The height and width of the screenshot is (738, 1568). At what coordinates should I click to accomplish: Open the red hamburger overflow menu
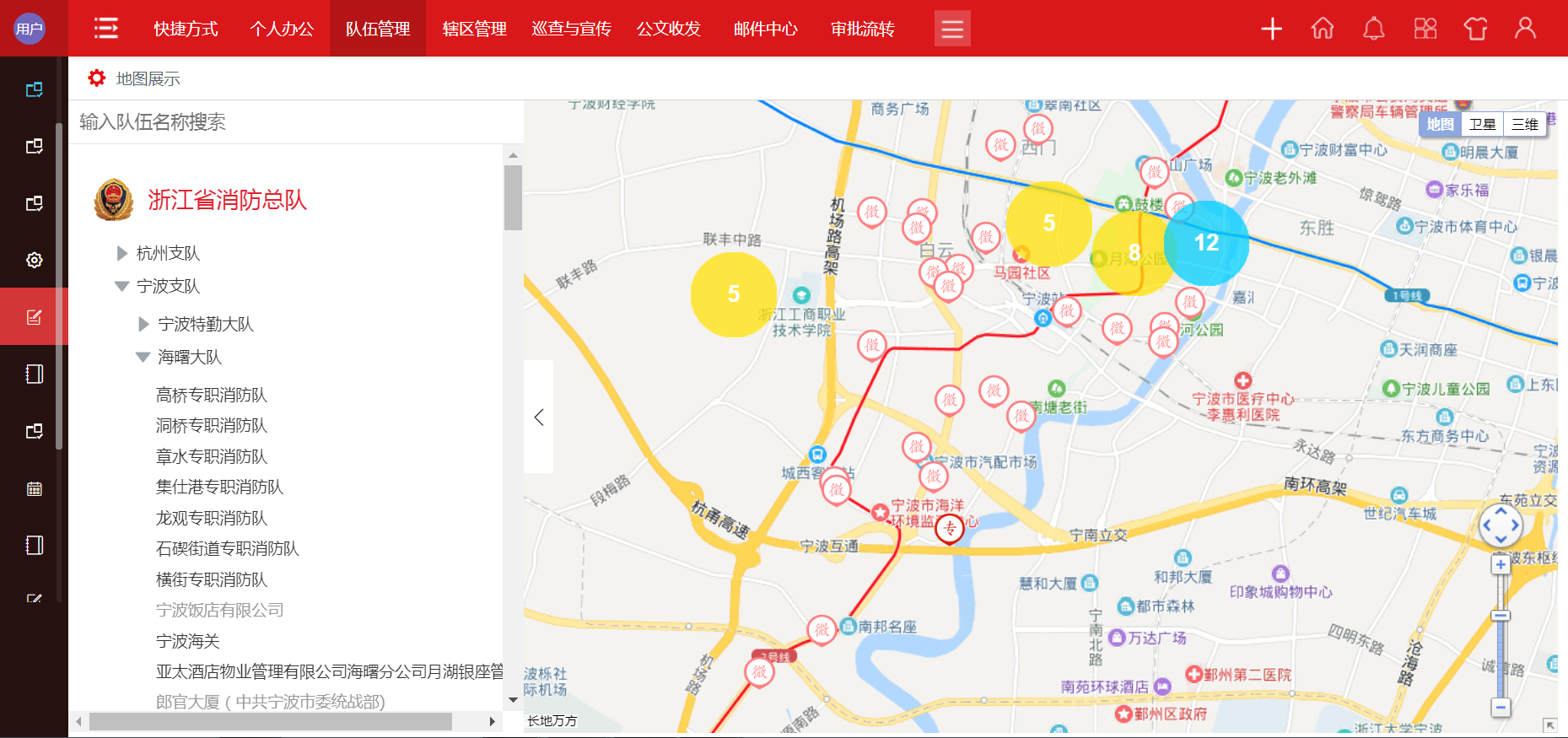click(x=952, y=29)
